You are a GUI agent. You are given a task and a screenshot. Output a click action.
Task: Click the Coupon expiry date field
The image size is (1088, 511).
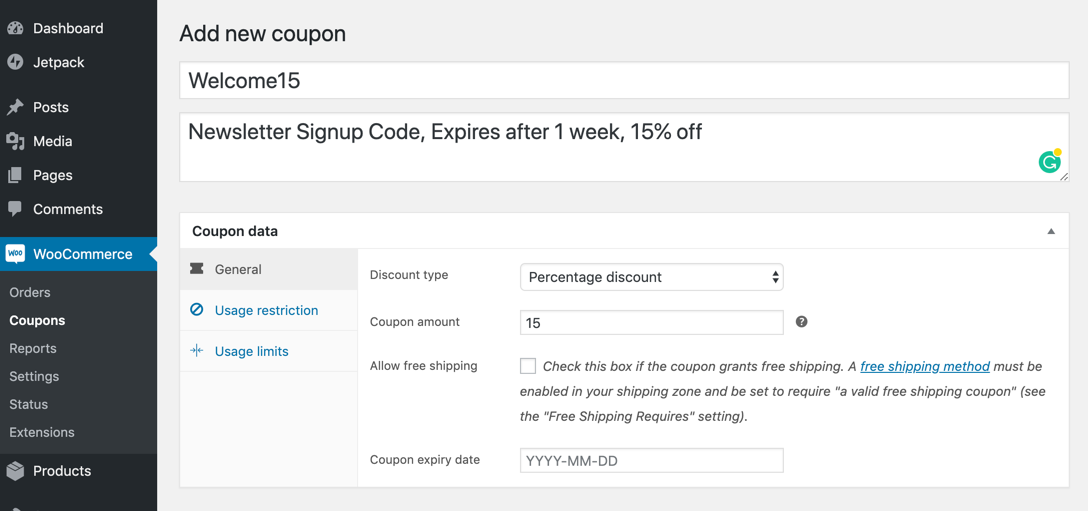(652, 460)
